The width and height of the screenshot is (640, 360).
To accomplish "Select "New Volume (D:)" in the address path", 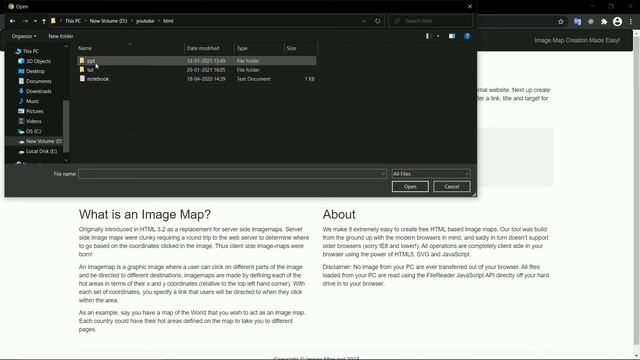I will [109, 21].
